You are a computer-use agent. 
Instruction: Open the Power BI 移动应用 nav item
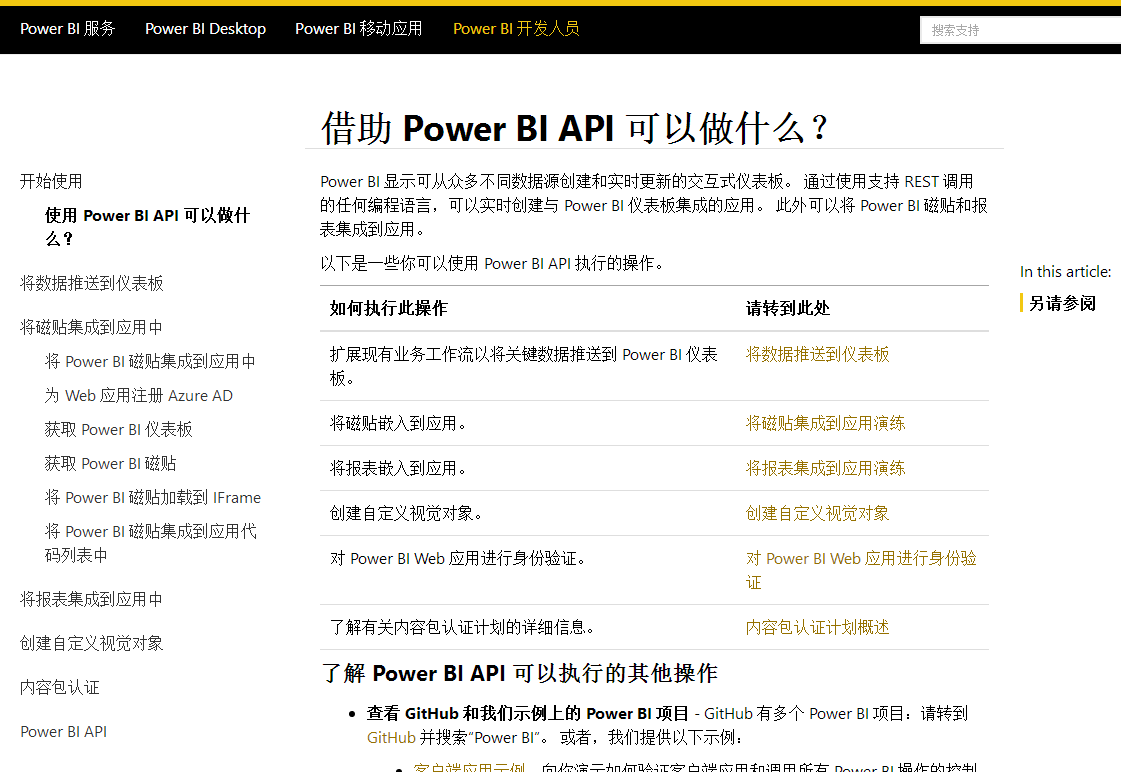(x=358, y=29)
